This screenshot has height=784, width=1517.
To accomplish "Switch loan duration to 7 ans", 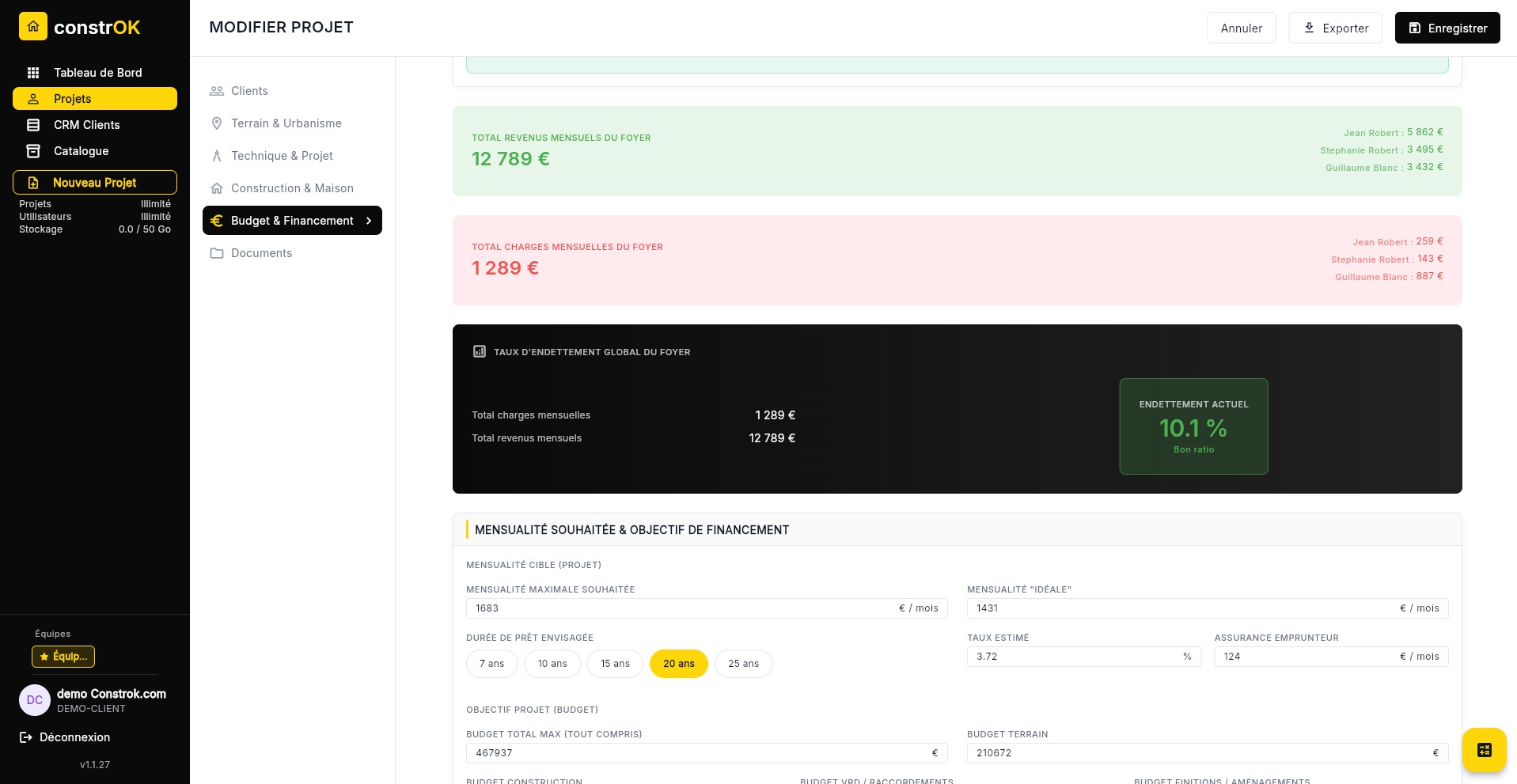I will coord(491,664).
